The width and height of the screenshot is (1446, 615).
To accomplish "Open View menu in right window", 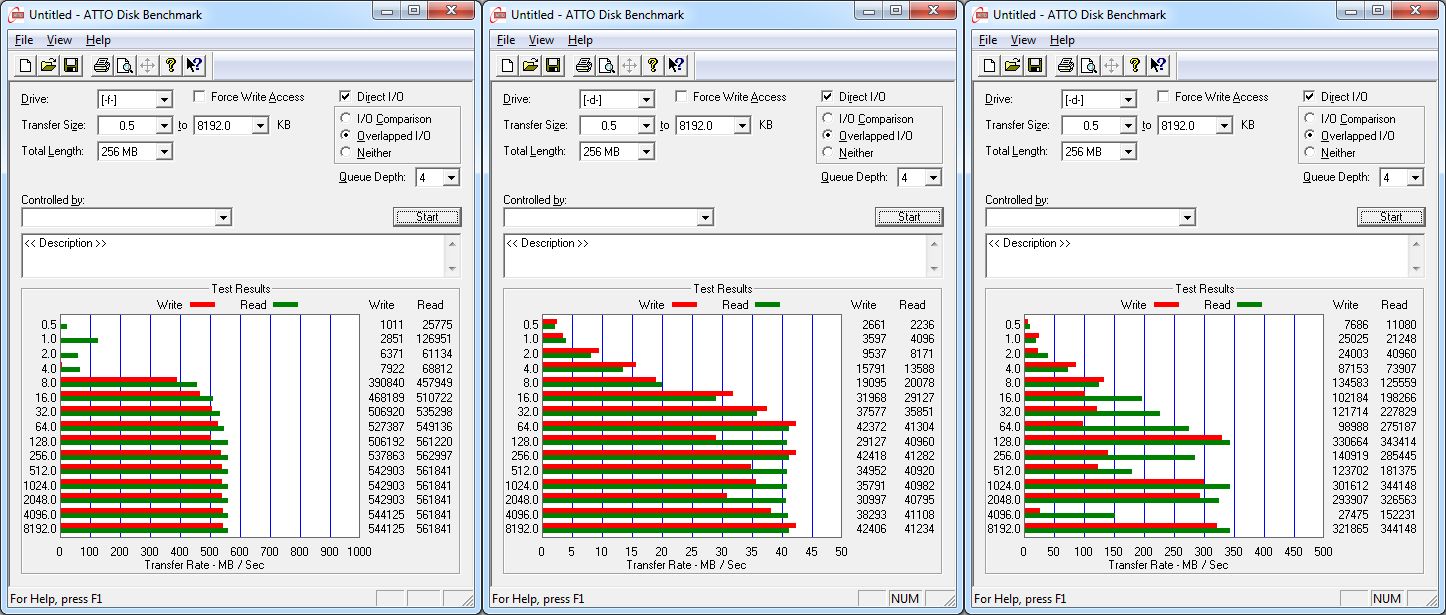I will [x=1023, y=40].
